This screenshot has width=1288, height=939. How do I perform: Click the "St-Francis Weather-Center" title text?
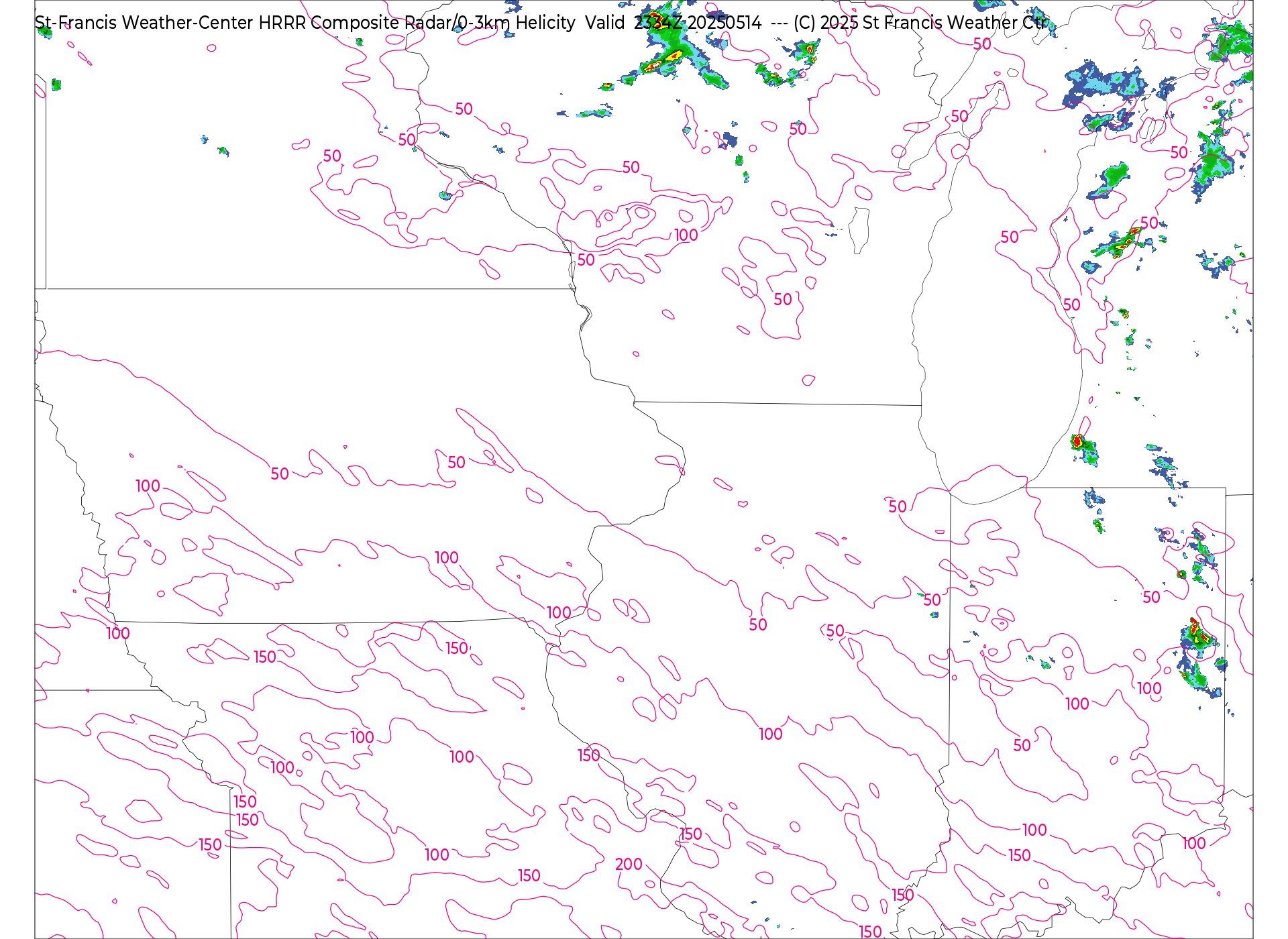point(144,23)
